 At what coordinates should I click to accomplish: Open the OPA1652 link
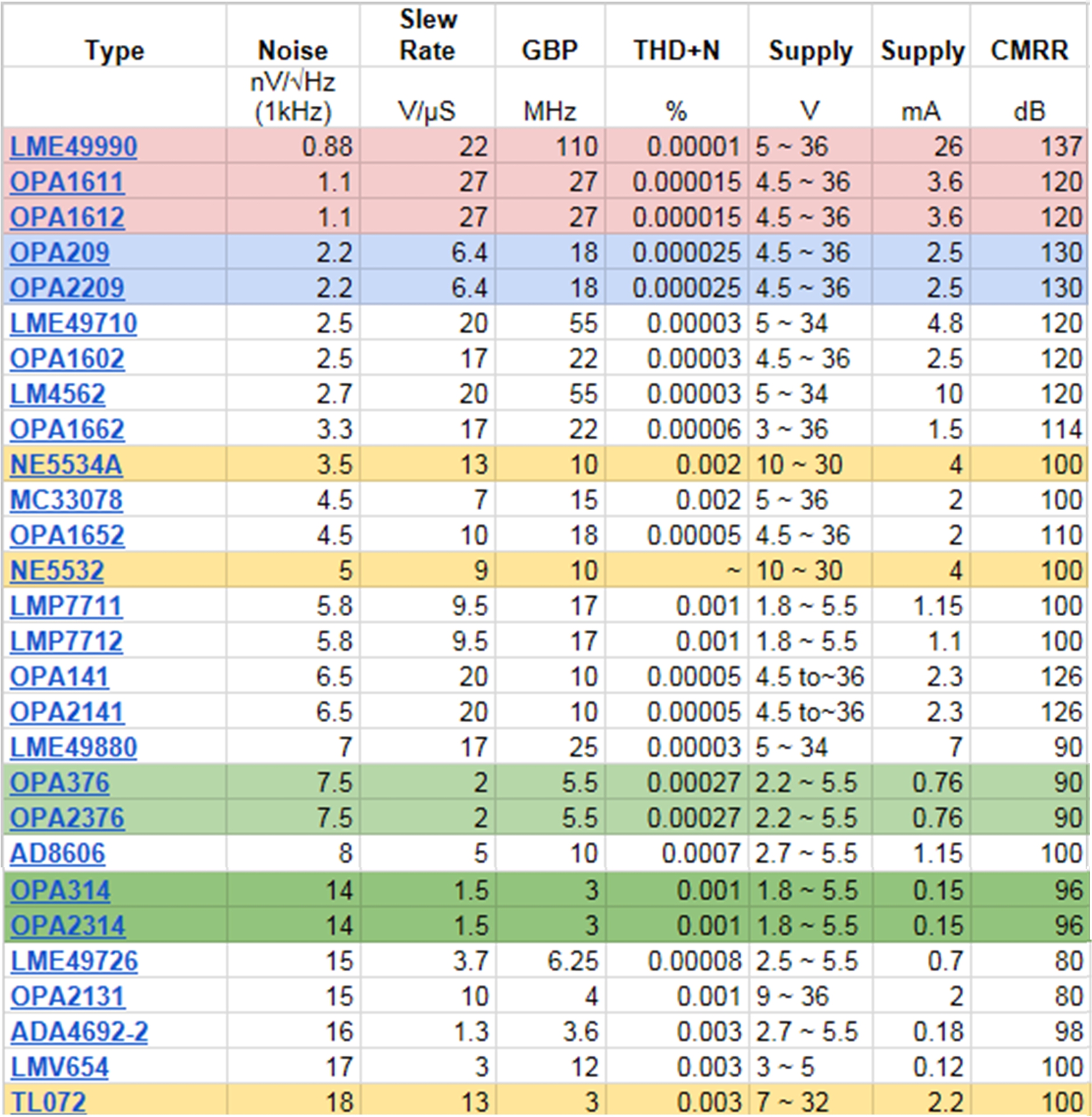[67, 535]
